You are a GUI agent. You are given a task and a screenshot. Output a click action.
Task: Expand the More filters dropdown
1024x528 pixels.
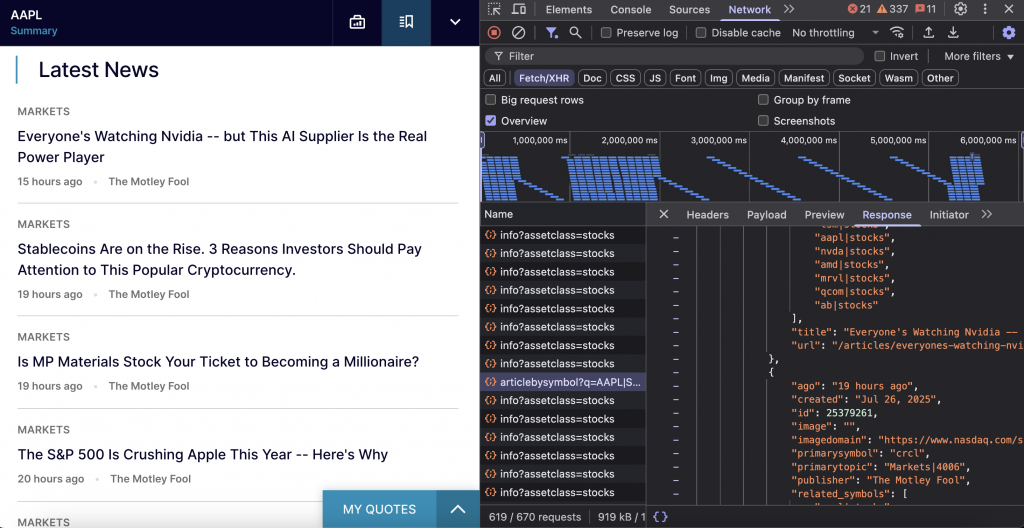point(978,56)
